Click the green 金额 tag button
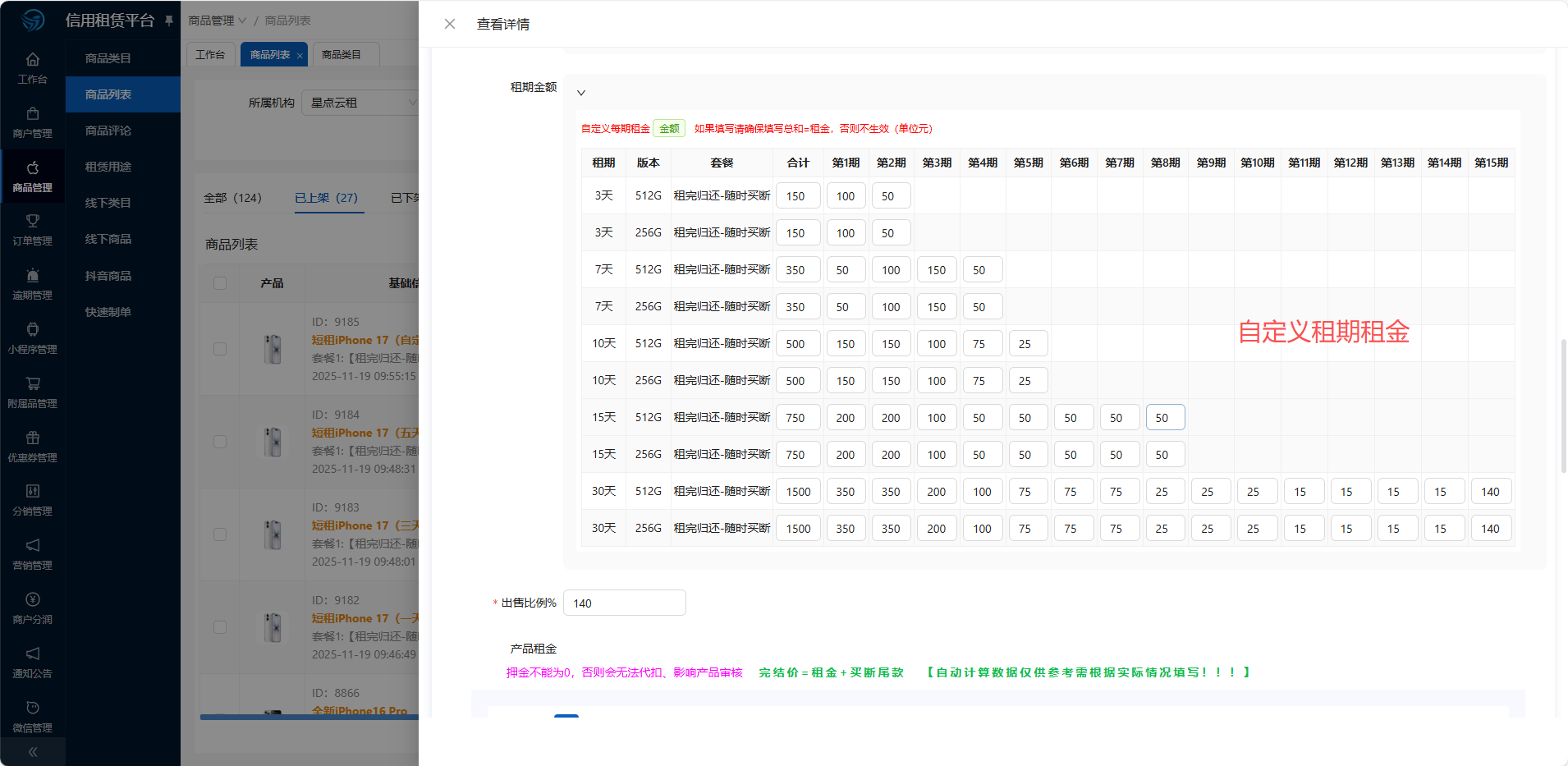Viewport: 1568px width, 766px height. (669, 129)
